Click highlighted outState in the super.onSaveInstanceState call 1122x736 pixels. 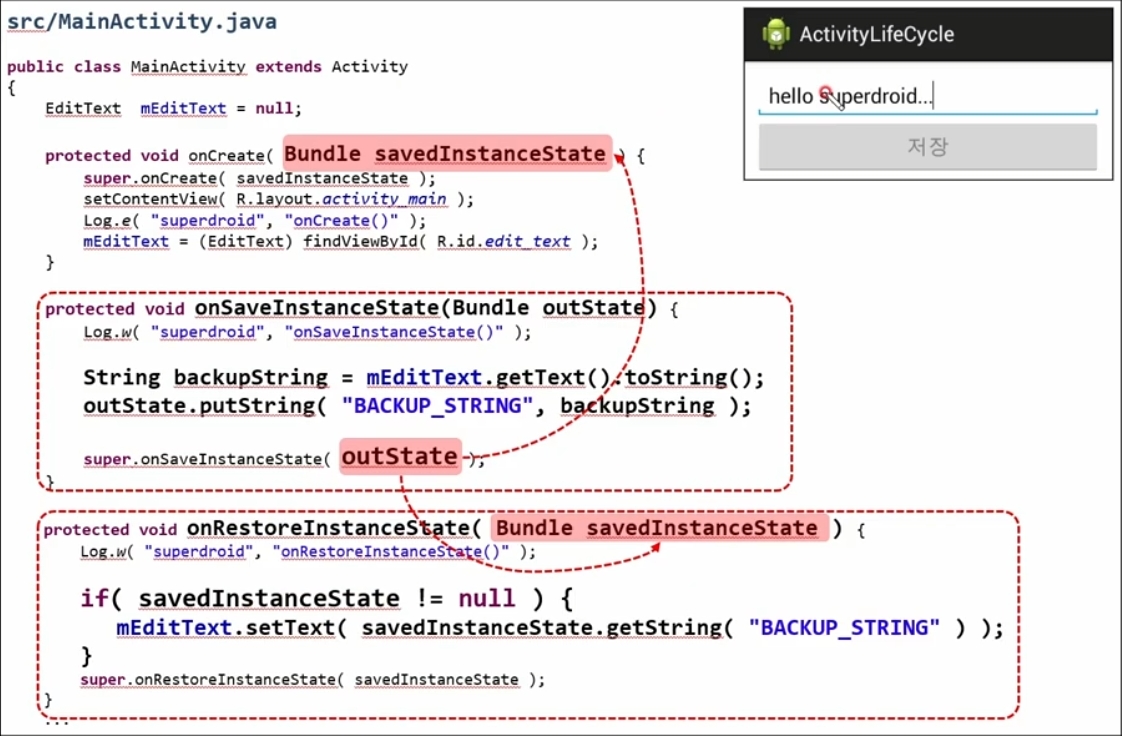tap(400, 456)
